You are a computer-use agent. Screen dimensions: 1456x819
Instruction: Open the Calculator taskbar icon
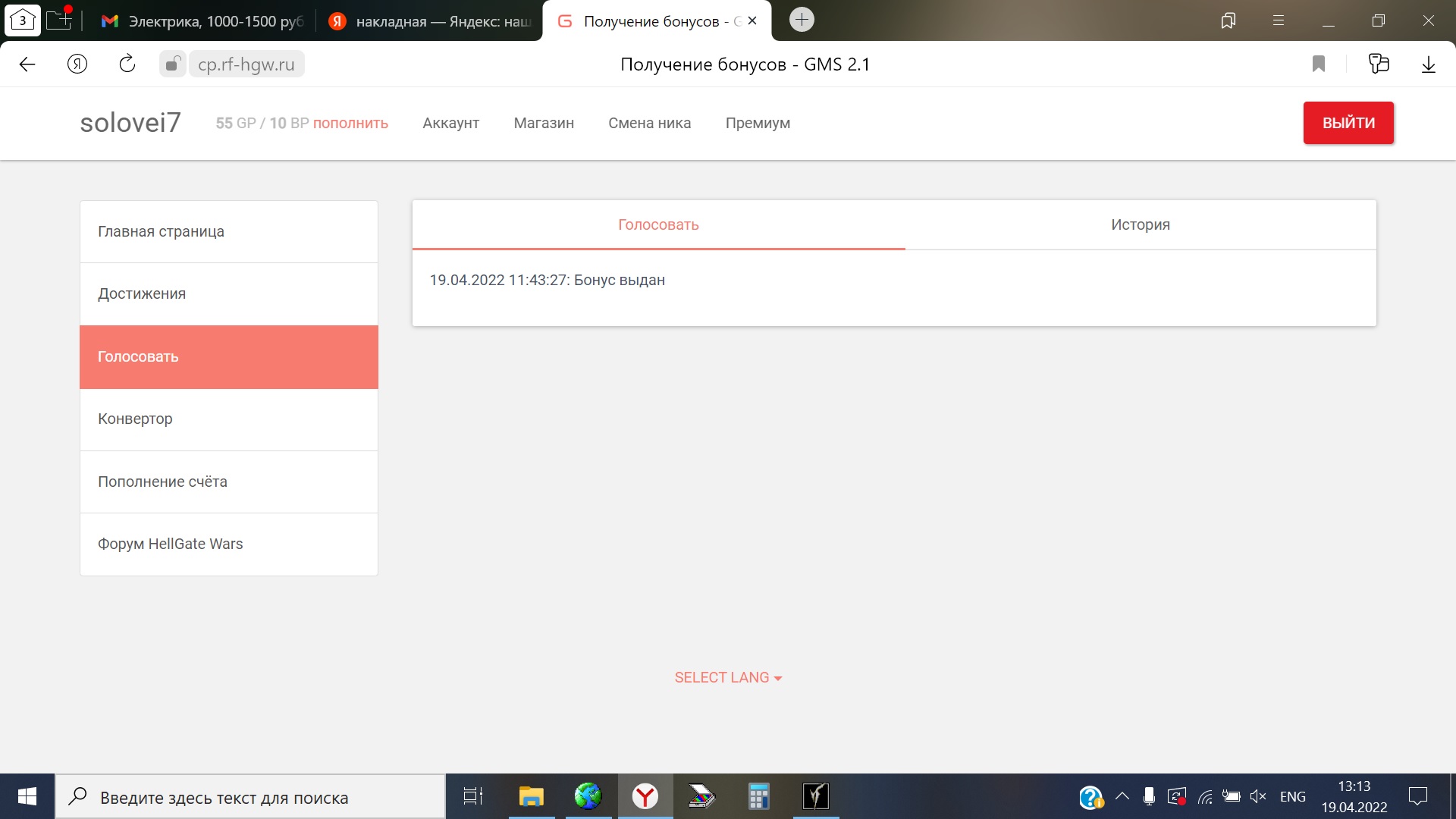click(758, 796)
